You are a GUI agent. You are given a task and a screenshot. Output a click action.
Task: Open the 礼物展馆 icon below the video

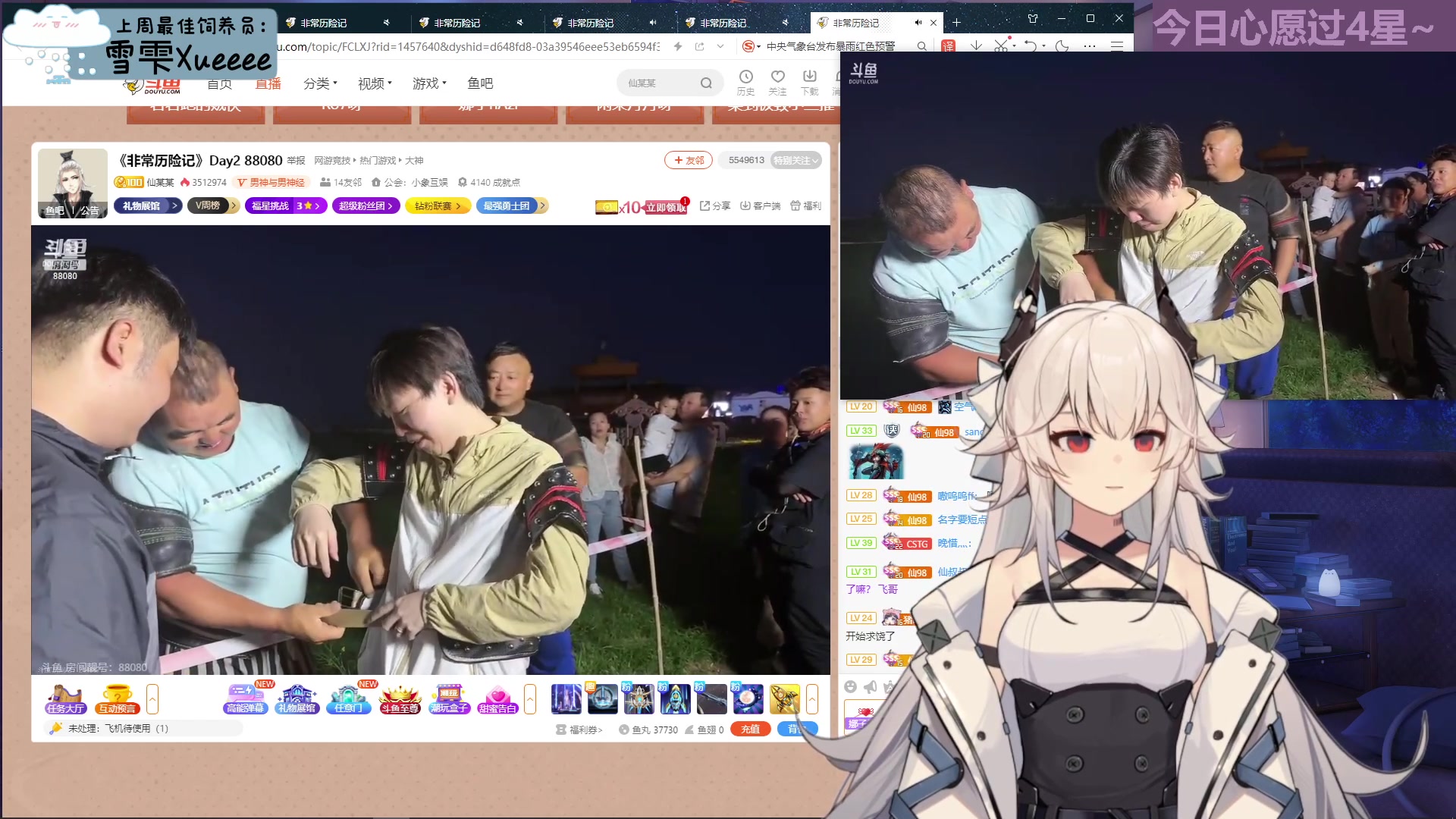297,699
